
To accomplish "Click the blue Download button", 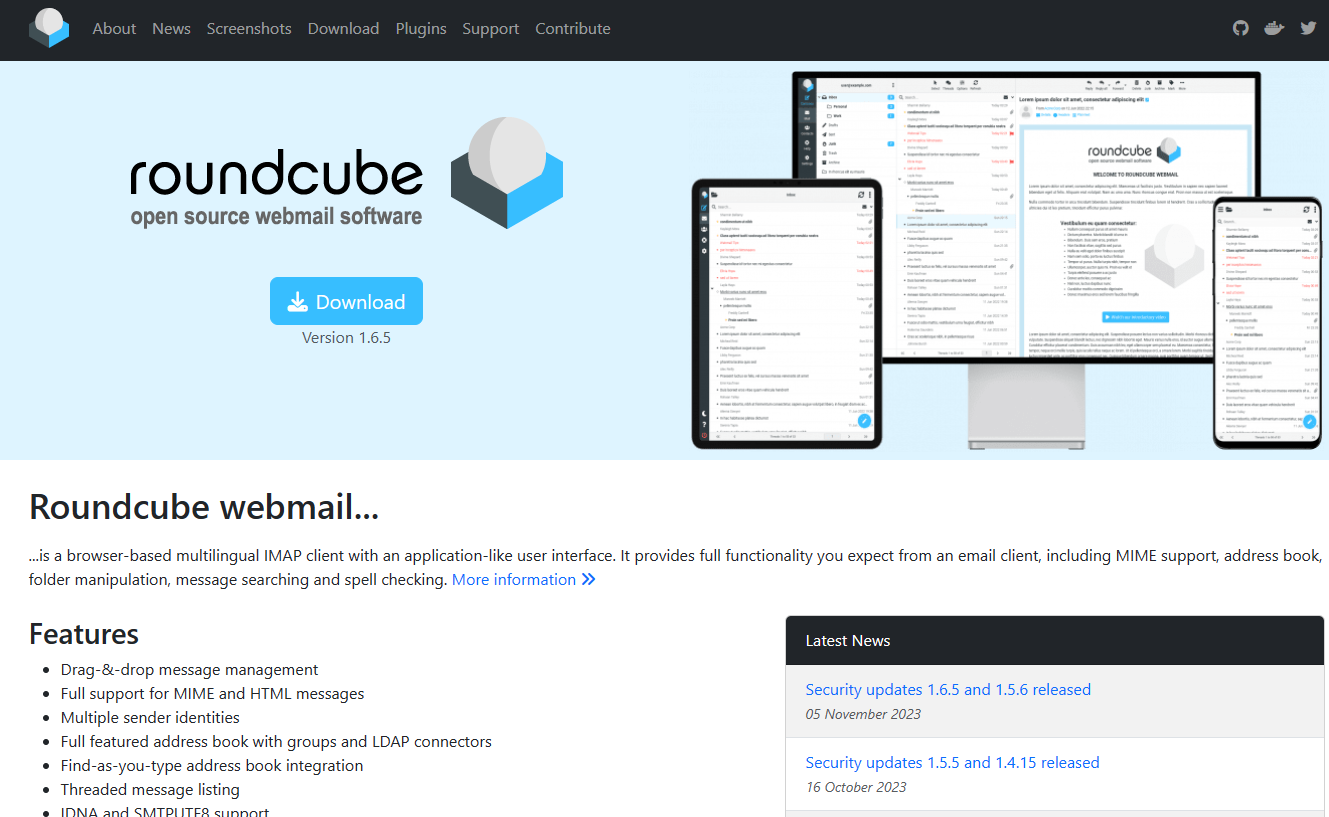I will pyautogui.click(x=346, y=301).
